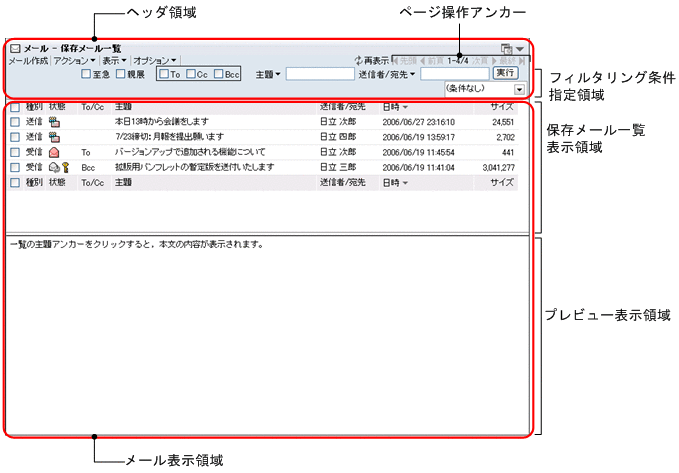Open mail バージョンアップで追加される機能について

point(190,152)
